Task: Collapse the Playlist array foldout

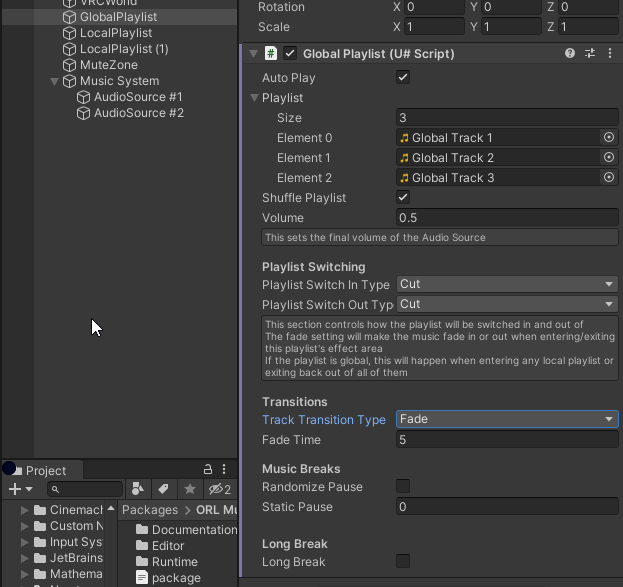Action: (x=255, y=98)
